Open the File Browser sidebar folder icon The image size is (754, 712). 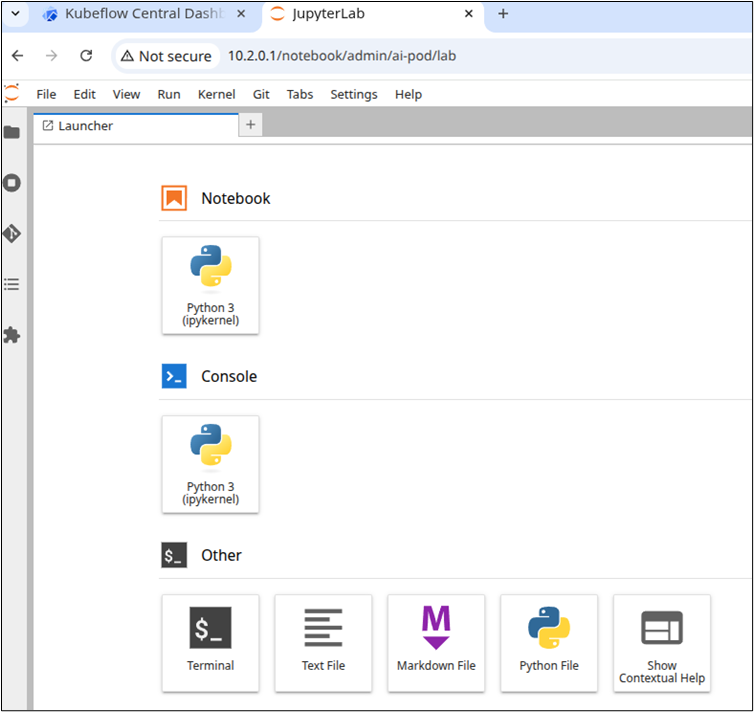(x=12, y=132)
